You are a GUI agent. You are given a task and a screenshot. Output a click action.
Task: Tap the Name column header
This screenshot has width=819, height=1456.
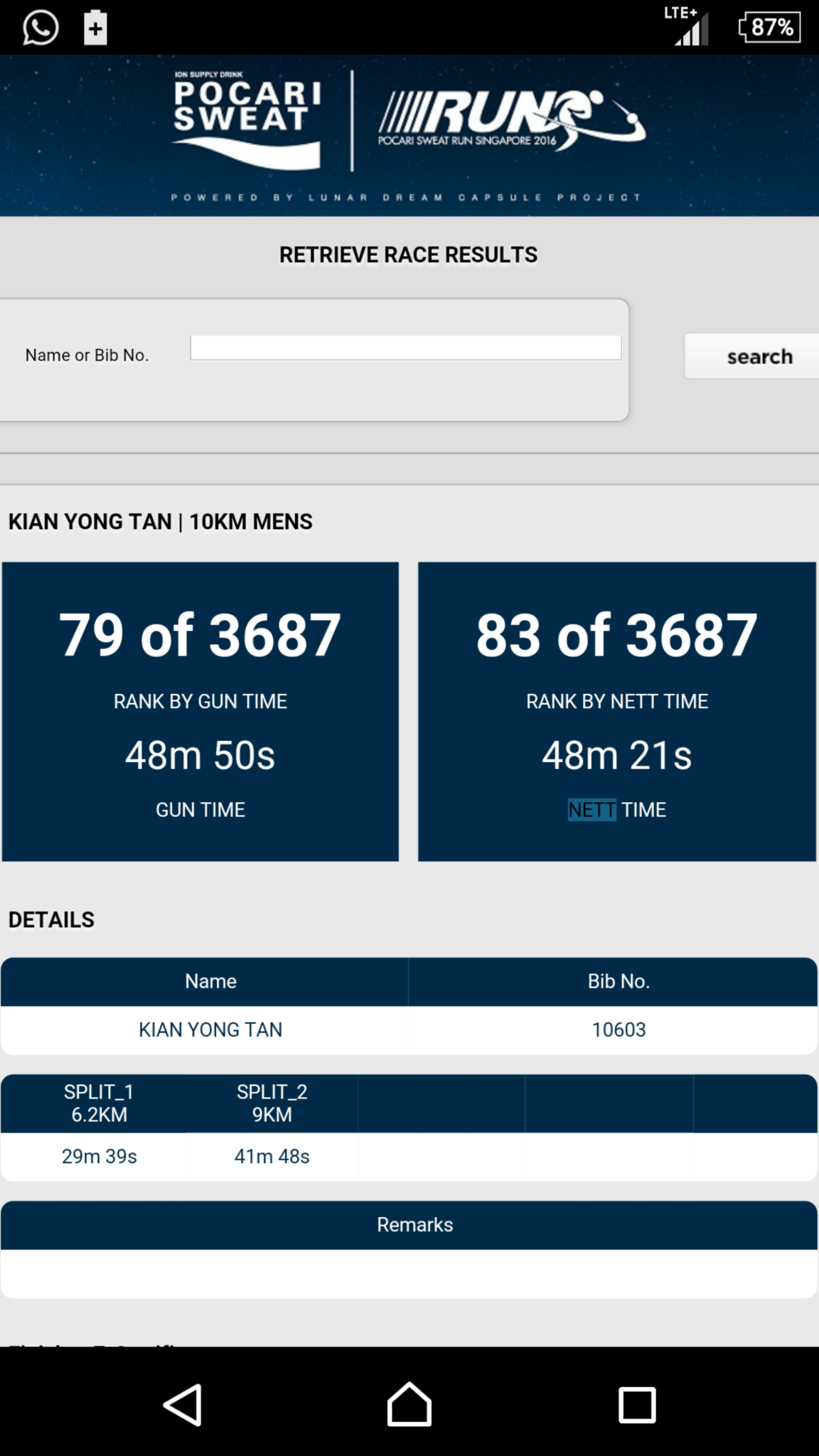(210, 981)
